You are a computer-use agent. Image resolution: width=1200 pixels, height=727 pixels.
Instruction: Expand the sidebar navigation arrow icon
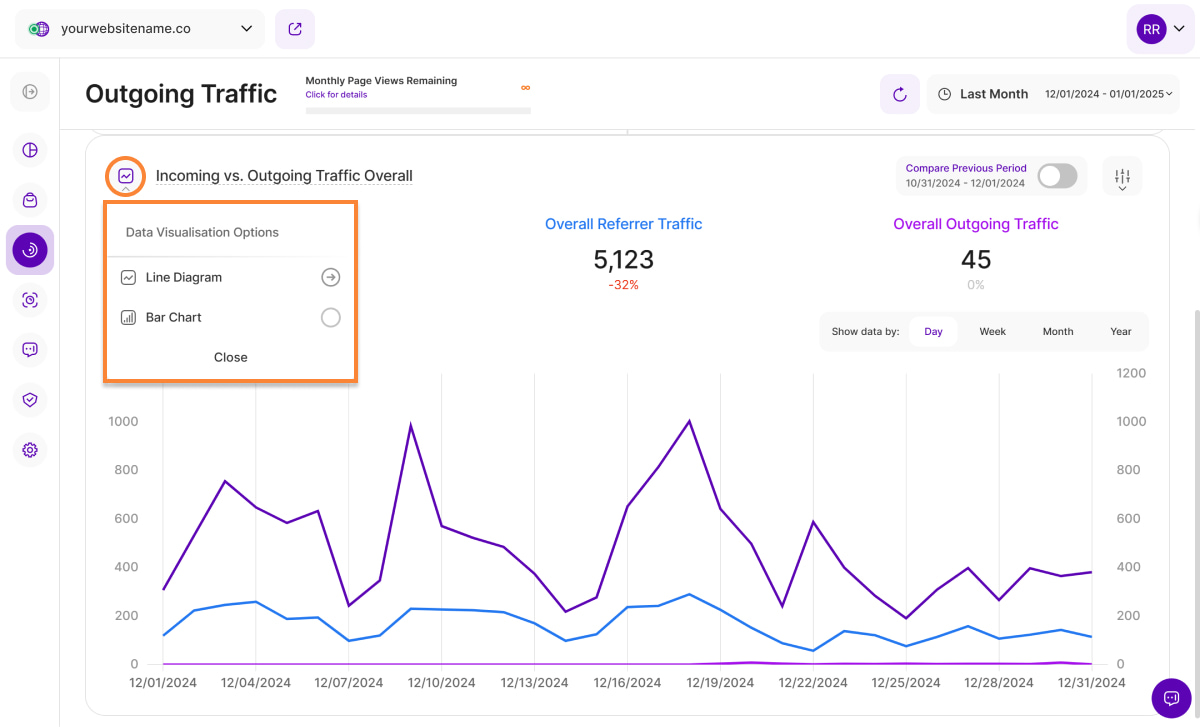30,92
